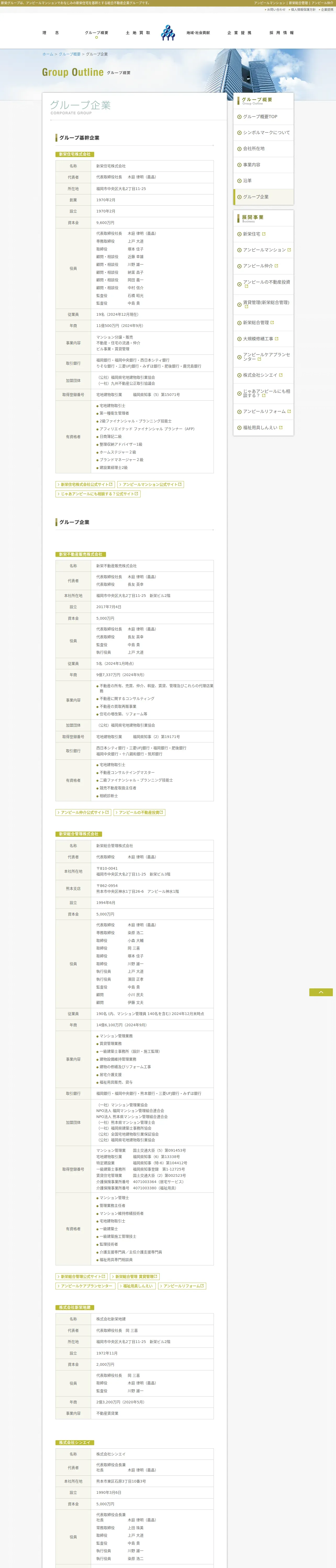Click the 株式会社新栄地建 section label
336x1568 pixels.
pos(75,1307)
